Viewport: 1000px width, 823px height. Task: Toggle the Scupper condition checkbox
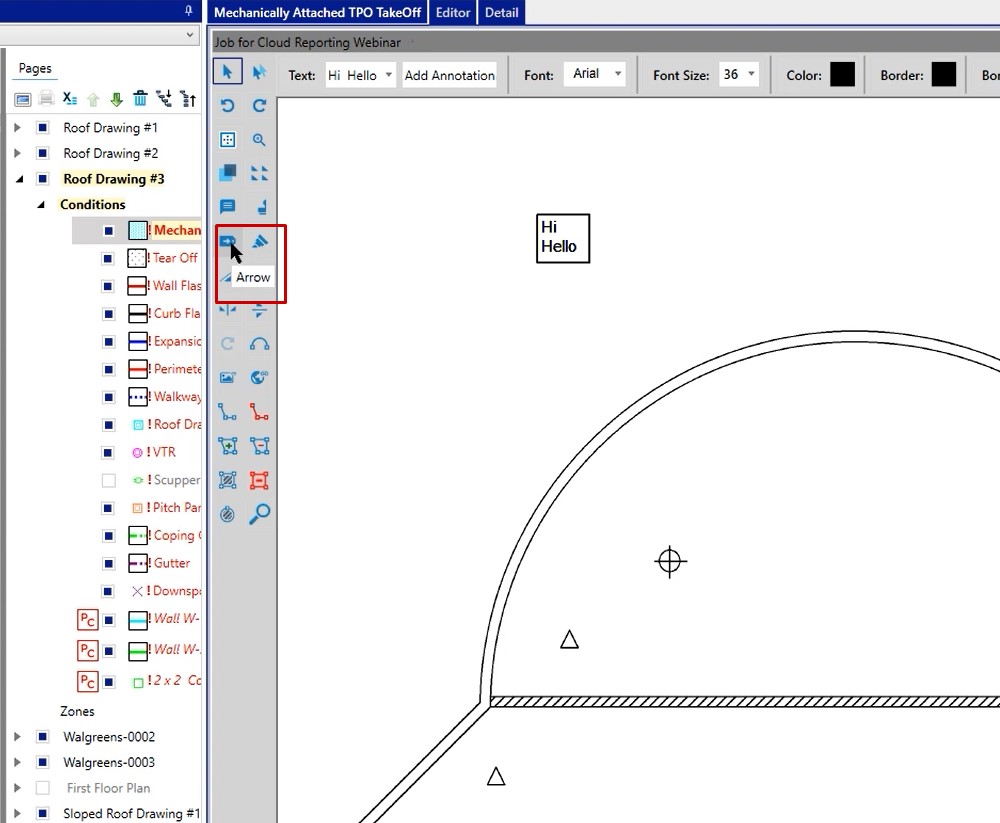pos(109,480)
